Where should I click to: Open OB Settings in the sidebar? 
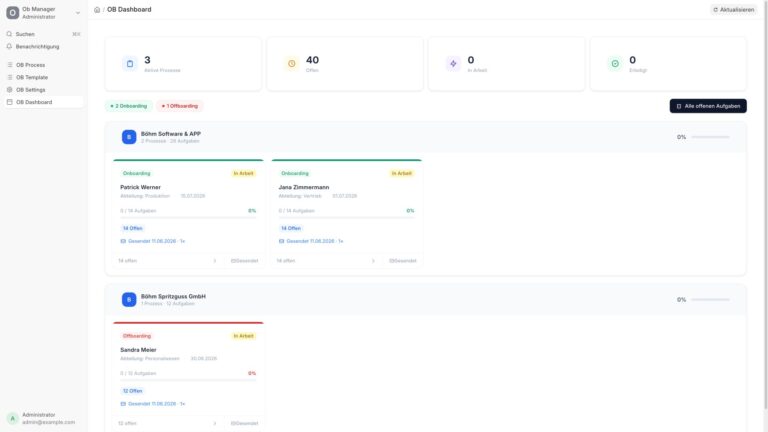pyautogui.click(x=44, y=90)
